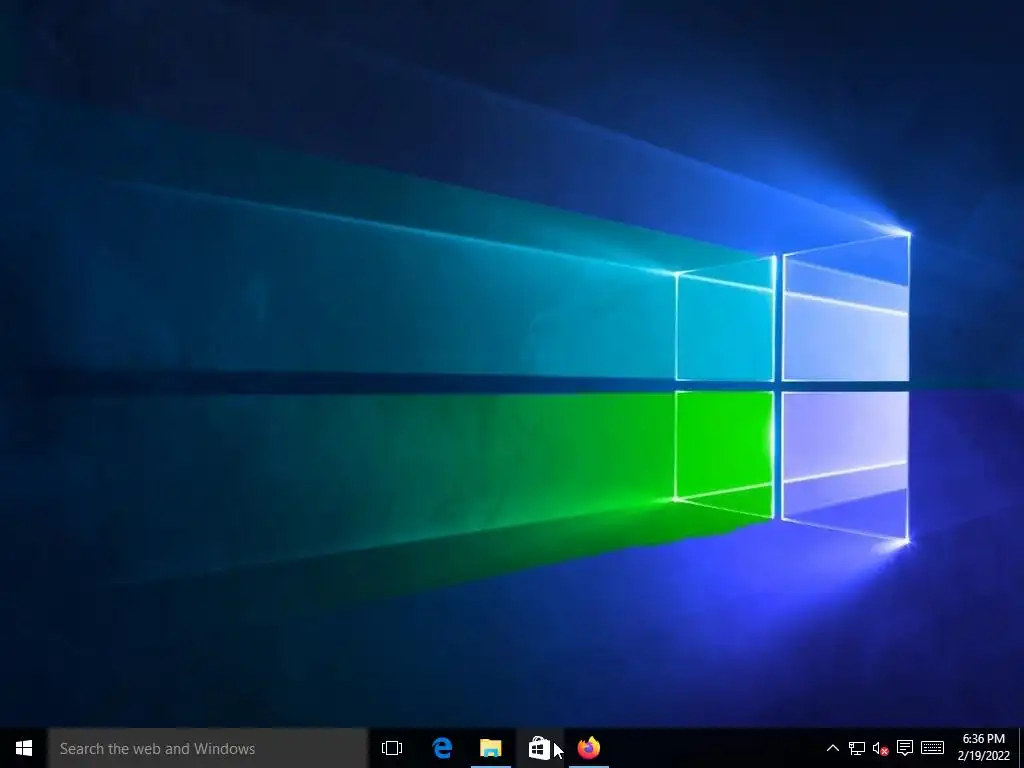Launch Microsoft Edge from the taskbar
Screen dimensions: 1024x768
(x=442, y=748)
